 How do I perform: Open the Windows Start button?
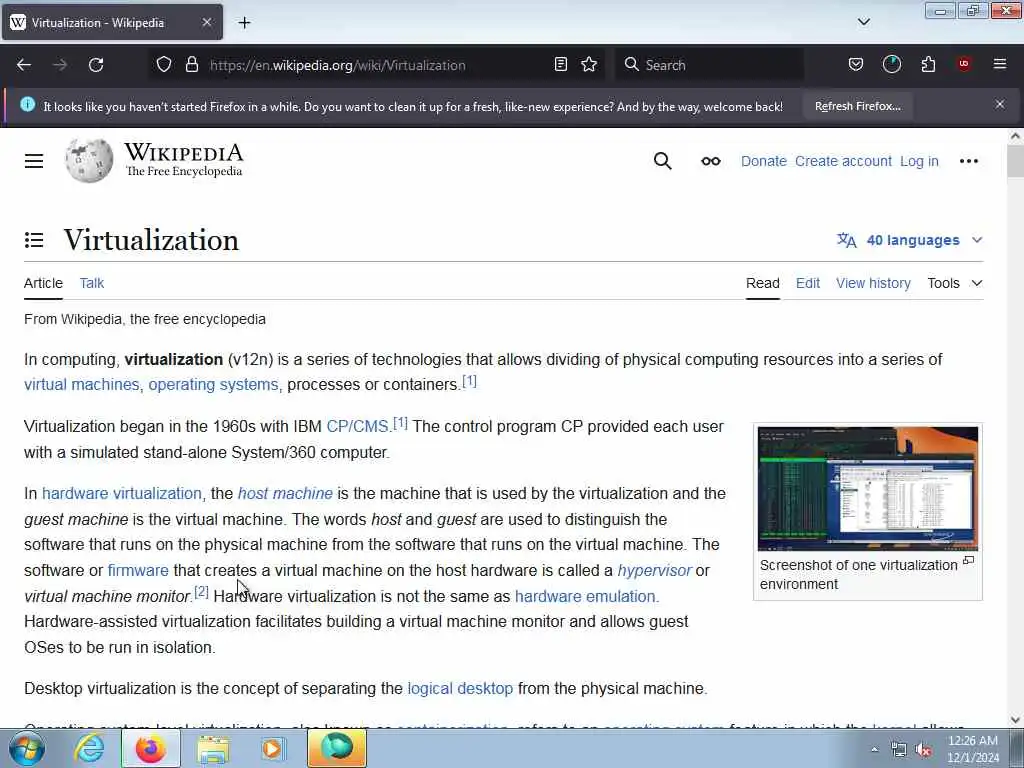[26, 748]
